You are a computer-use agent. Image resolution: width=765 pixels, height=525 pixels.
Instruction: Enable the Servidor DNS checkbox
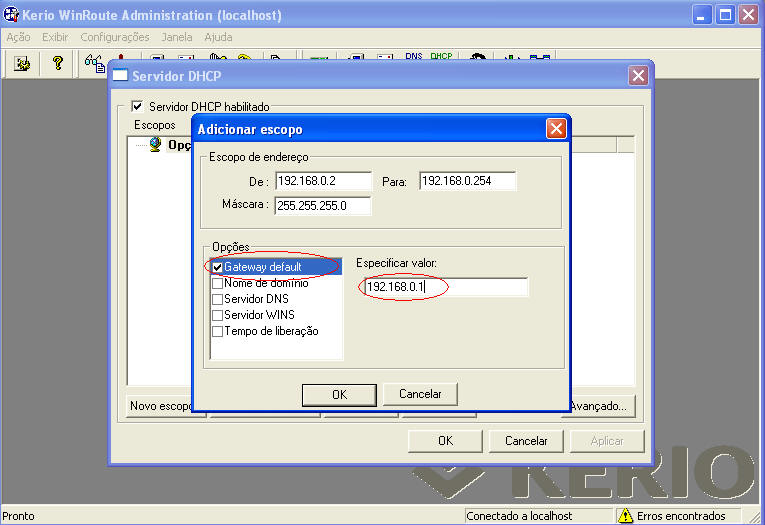(x=217, y=299)
